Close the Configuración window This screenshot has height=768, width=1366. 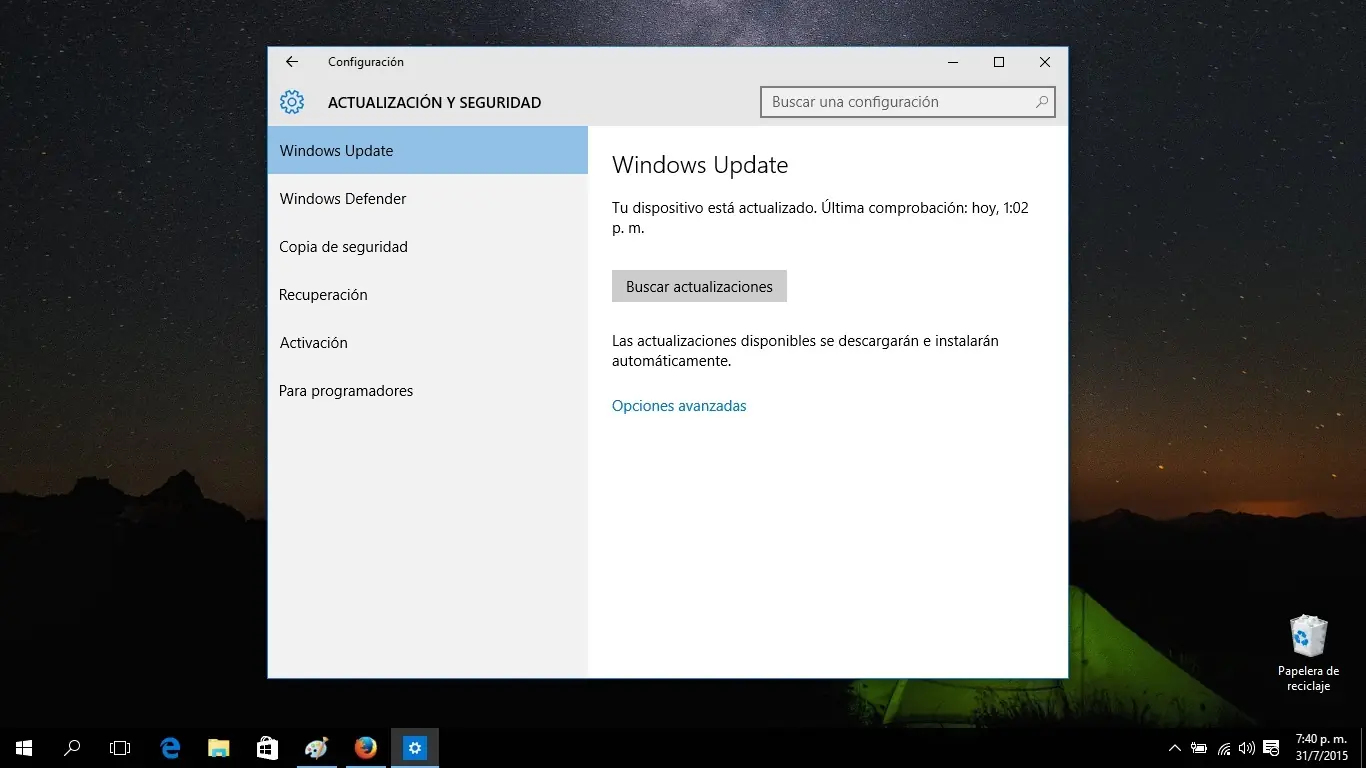[1045, 62]
